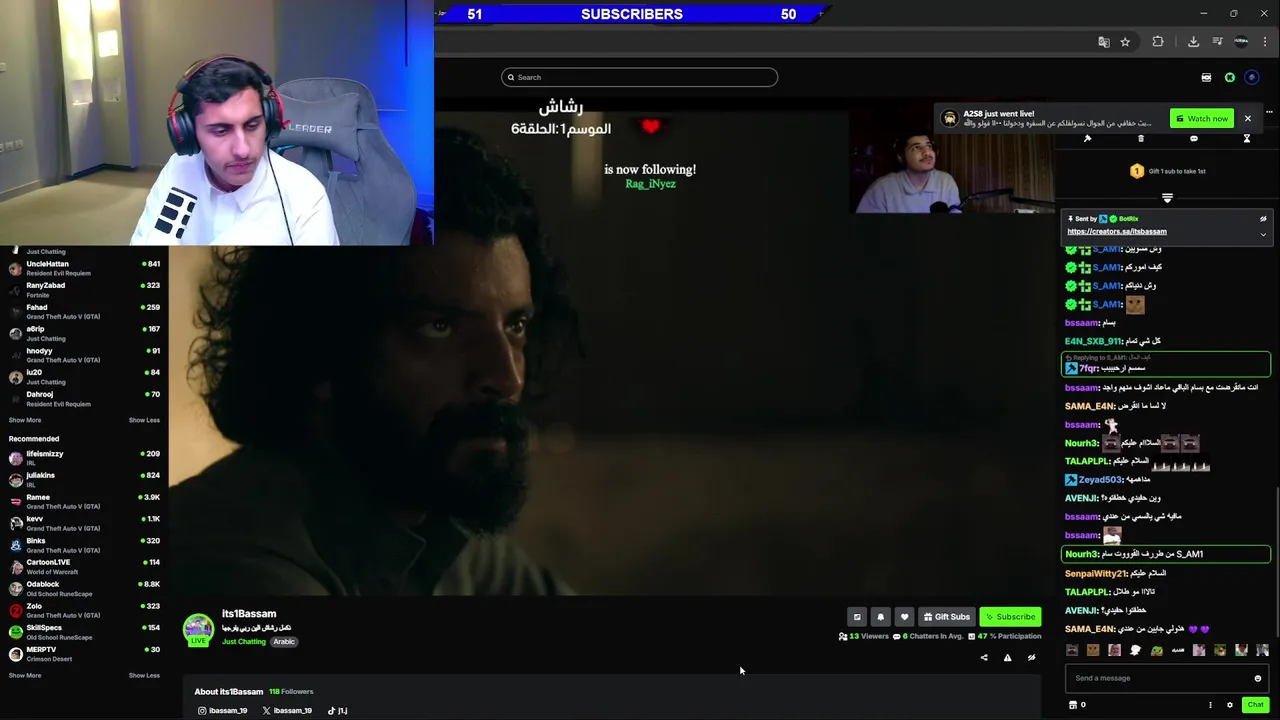
Task: Open the TikTok j1.j link
Action: click(x=337, y=711)
